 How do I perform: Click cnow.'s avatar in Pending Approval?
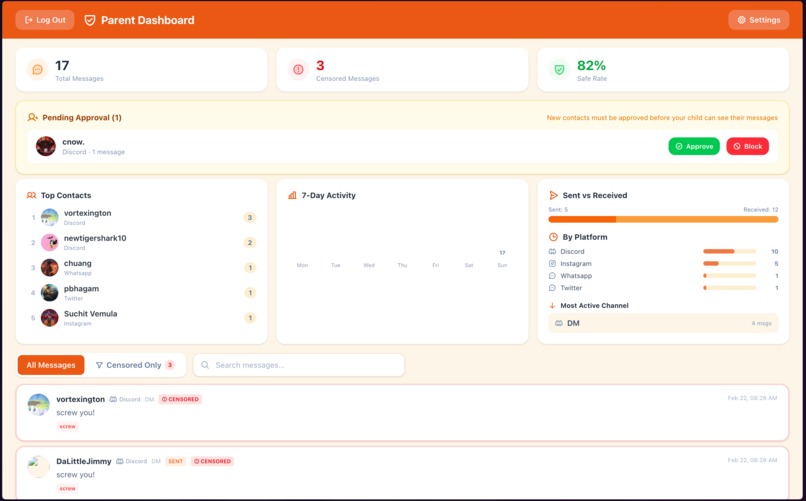pyautogui.click(x=46, y=146)
